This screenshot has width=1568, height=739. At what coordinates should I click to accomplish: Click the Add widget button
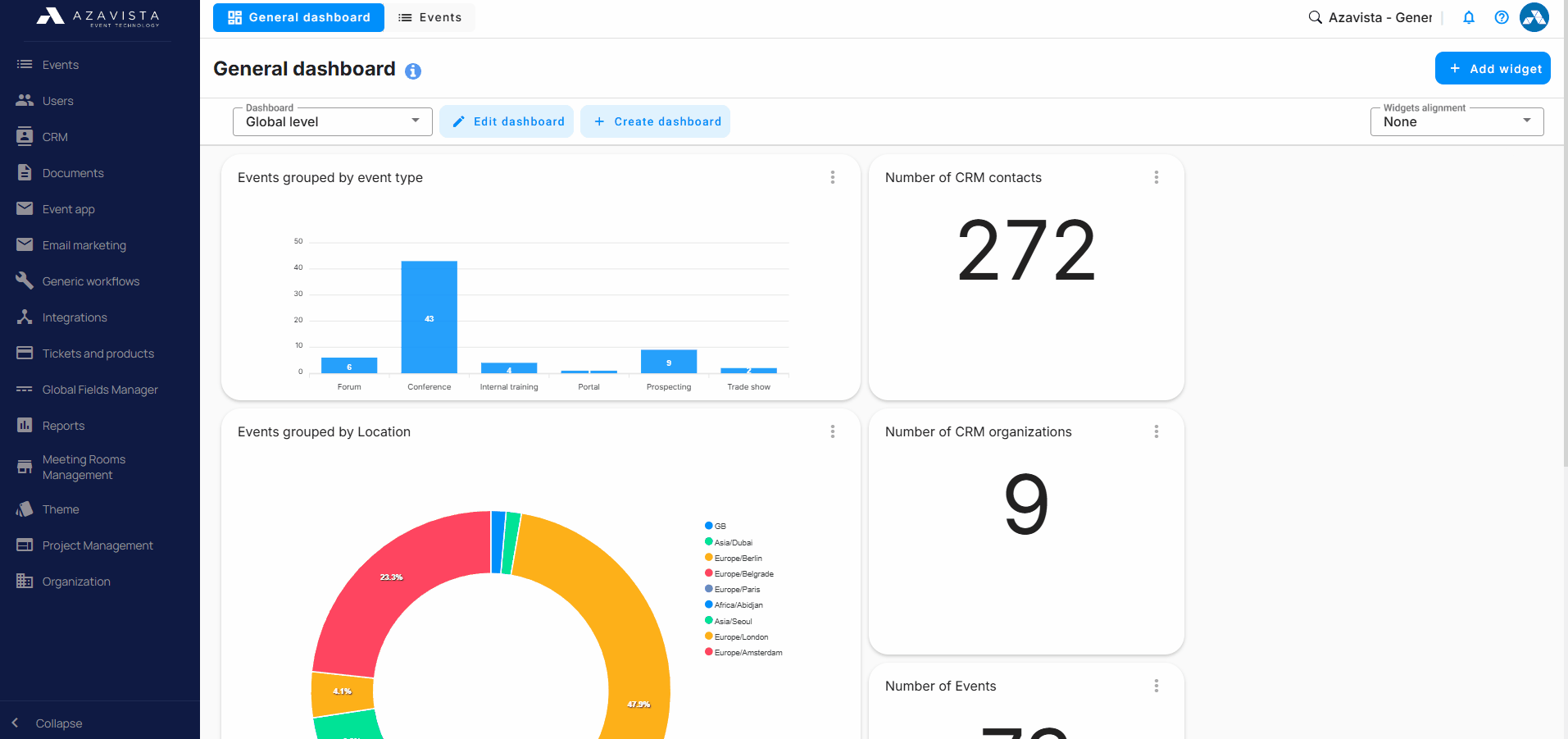tap(1493, 68)
